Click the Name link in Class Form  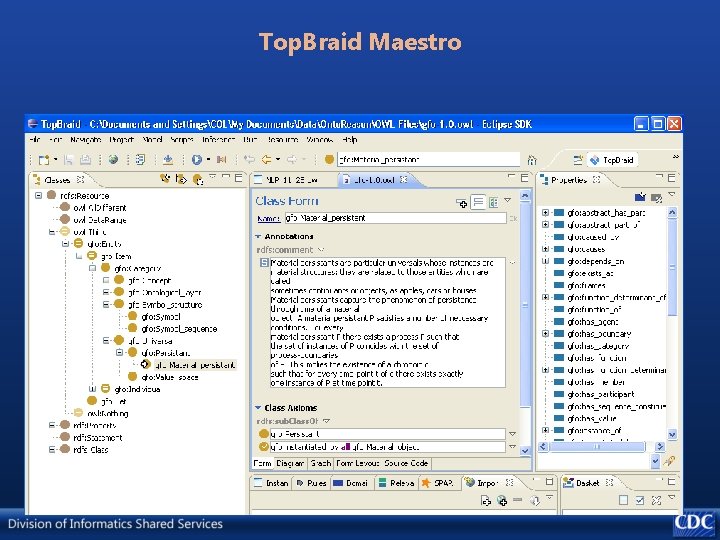[x=269, y=219]
